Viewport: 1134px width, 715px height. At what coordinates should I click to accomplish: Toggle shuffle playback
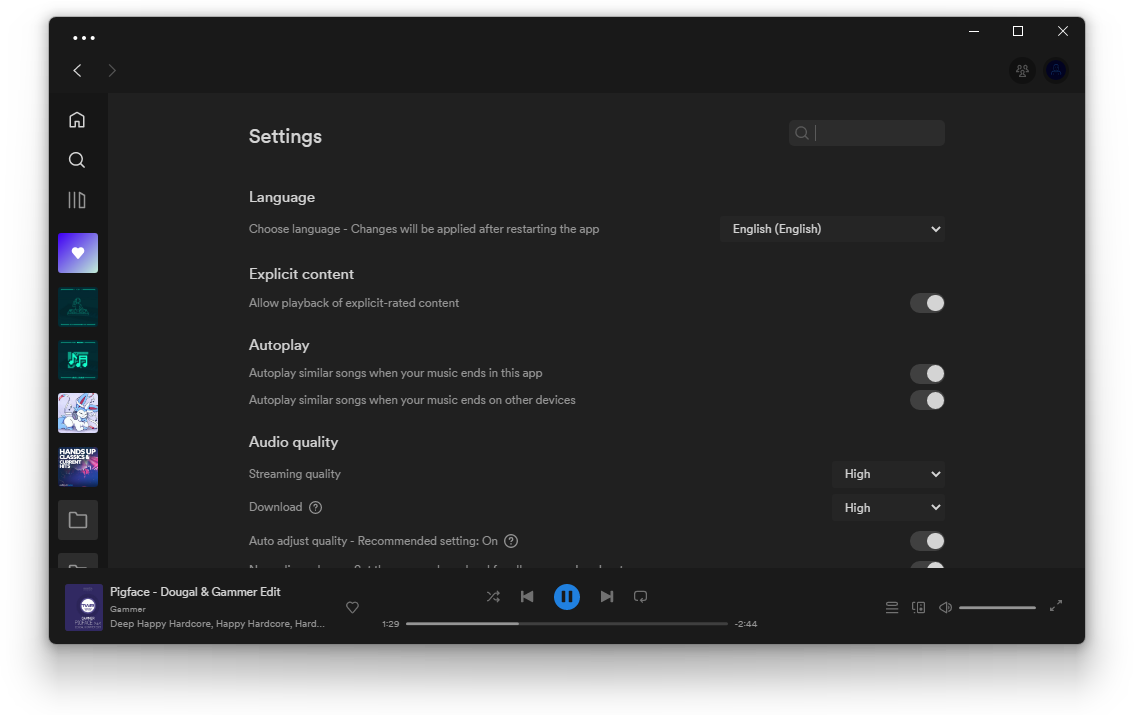(493, 596)
